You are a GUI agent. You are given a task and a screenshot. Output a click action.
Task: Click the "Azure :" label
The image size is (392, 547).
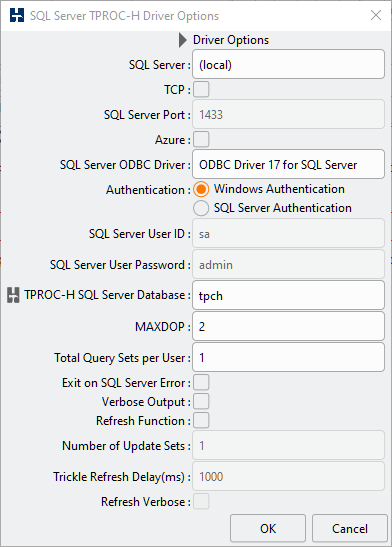[x=173, y=140]
